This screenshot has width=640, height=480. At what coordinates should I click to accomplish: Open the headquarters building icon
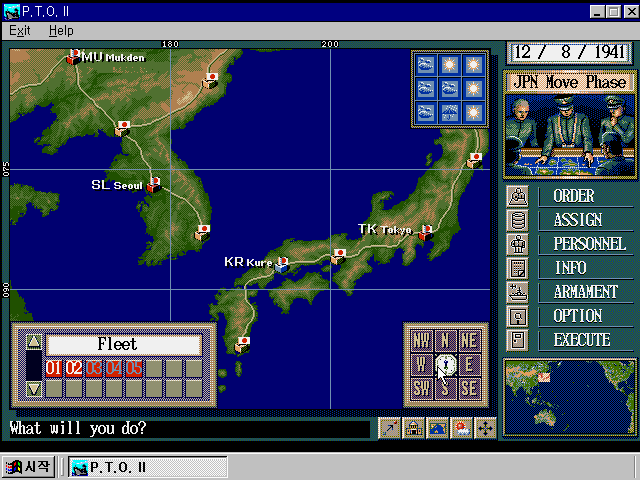413,428
